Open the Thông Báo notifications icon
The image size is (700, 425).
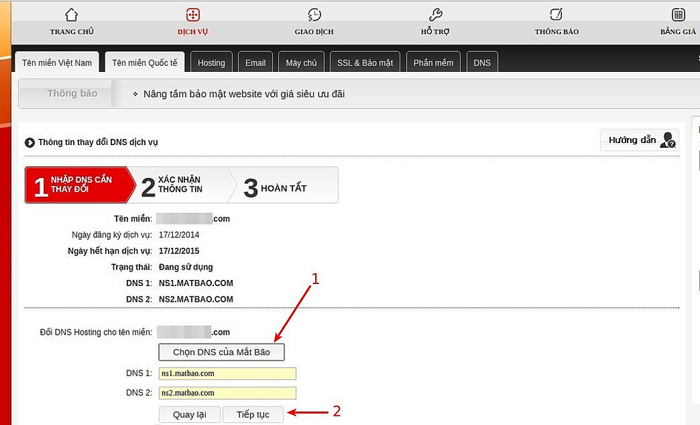[557, 15]
